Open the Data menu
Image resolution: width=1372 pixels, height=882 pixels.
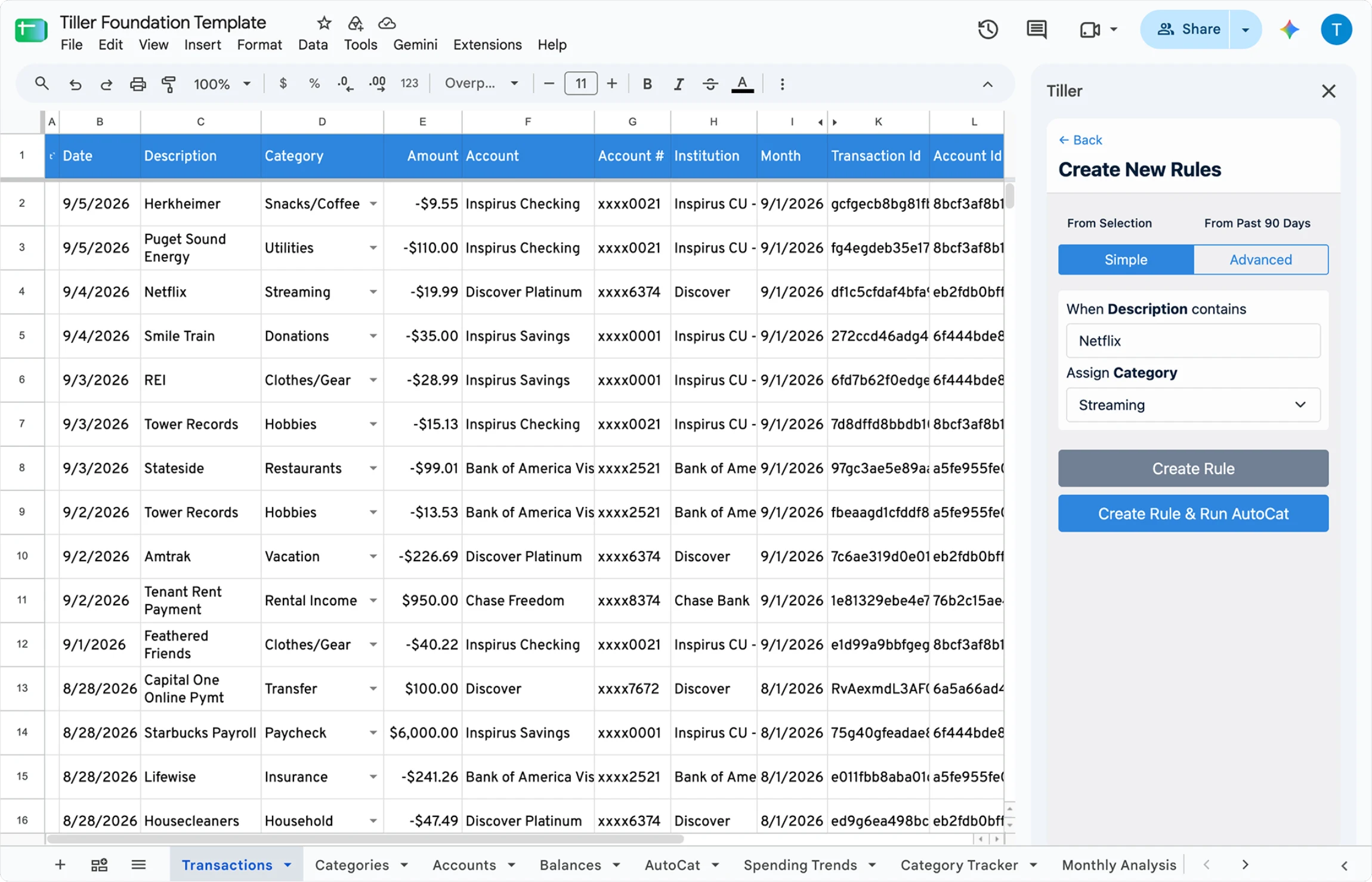tap(313, 45)
